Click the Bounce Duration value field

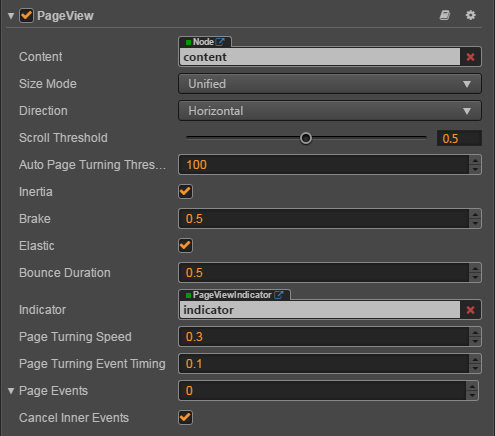pos(324,273)
